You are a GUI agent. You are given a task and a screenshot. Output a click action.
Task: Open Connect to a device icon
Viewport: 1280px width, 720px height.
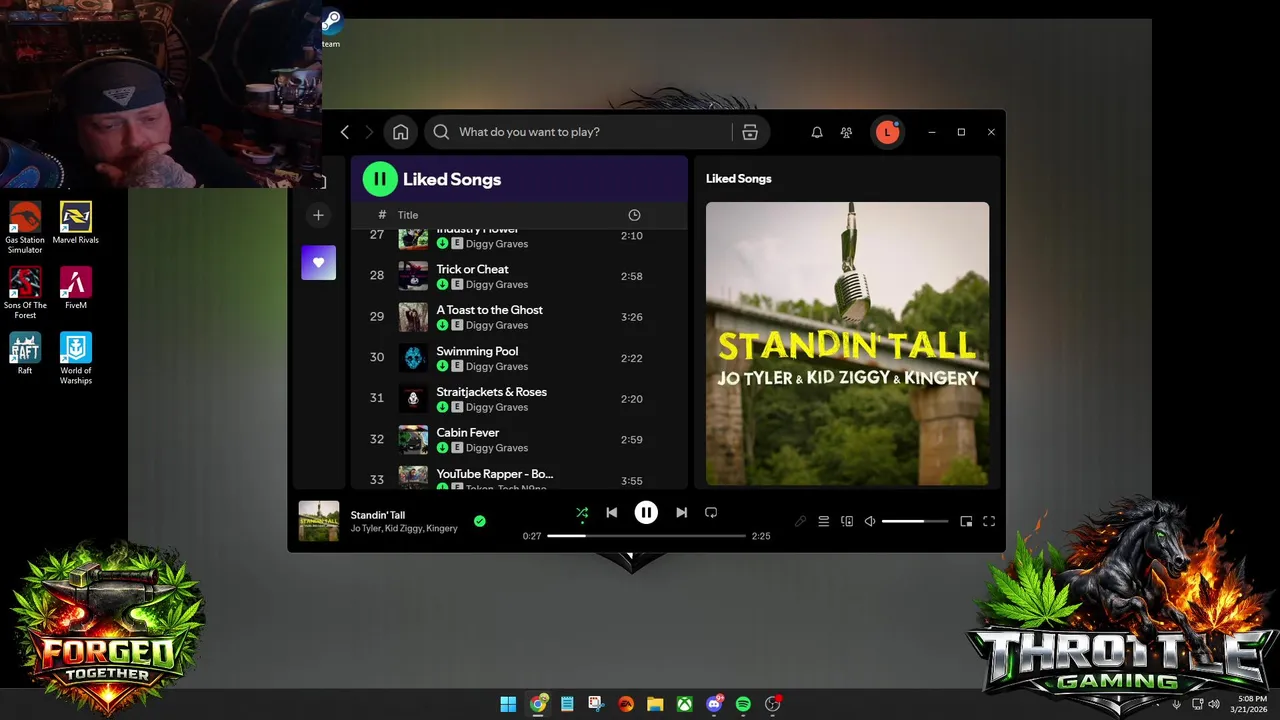847,521
